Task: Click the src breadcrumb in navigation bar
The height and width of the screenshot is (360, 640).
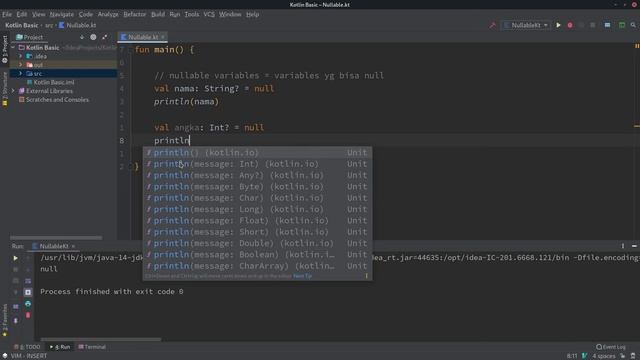Action: [x=49, y=25]
